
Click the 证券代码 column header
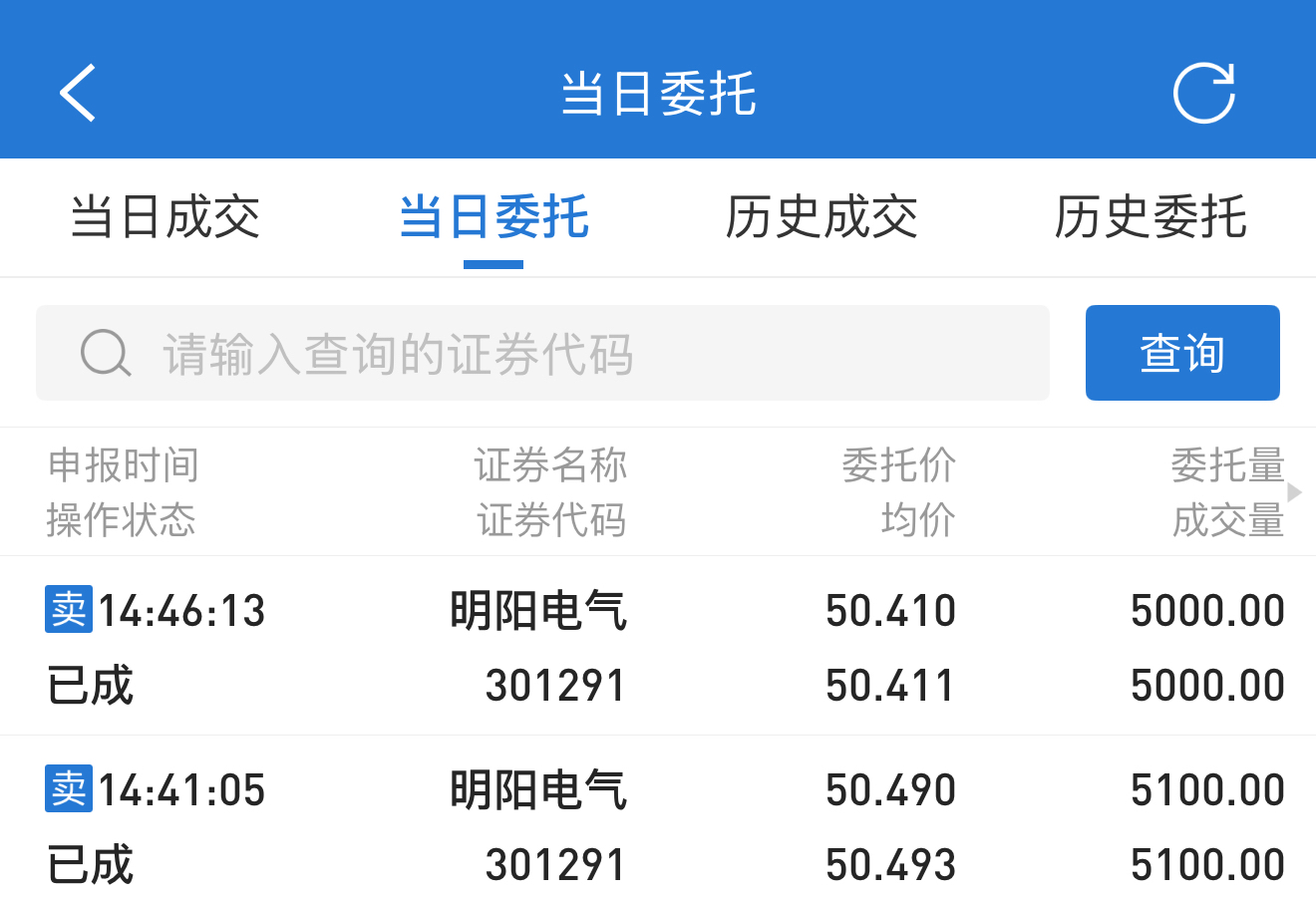[x=551, y=519]
